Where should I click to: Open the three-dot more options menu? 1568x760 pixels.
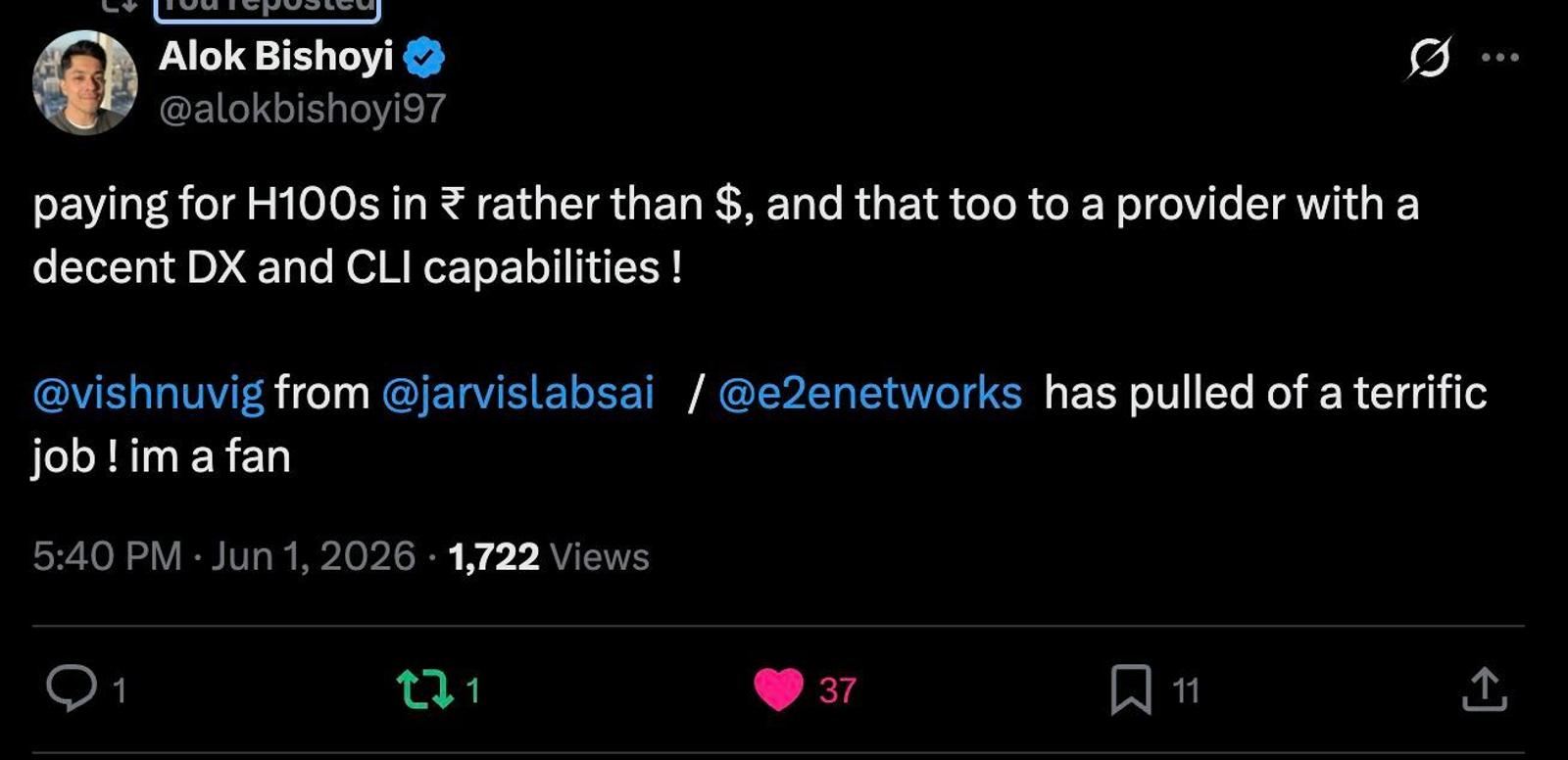click(1500, 58)
